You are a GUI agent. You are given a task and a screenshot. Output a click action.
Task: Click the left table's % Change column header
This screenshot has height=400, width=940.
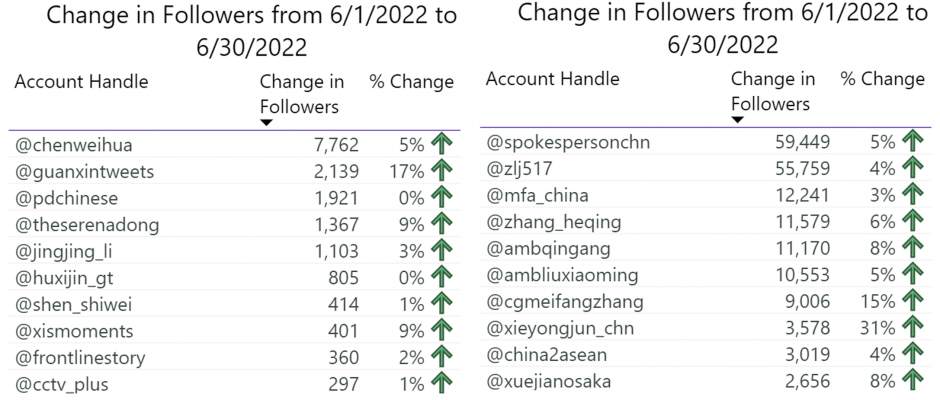click(412, 82)
